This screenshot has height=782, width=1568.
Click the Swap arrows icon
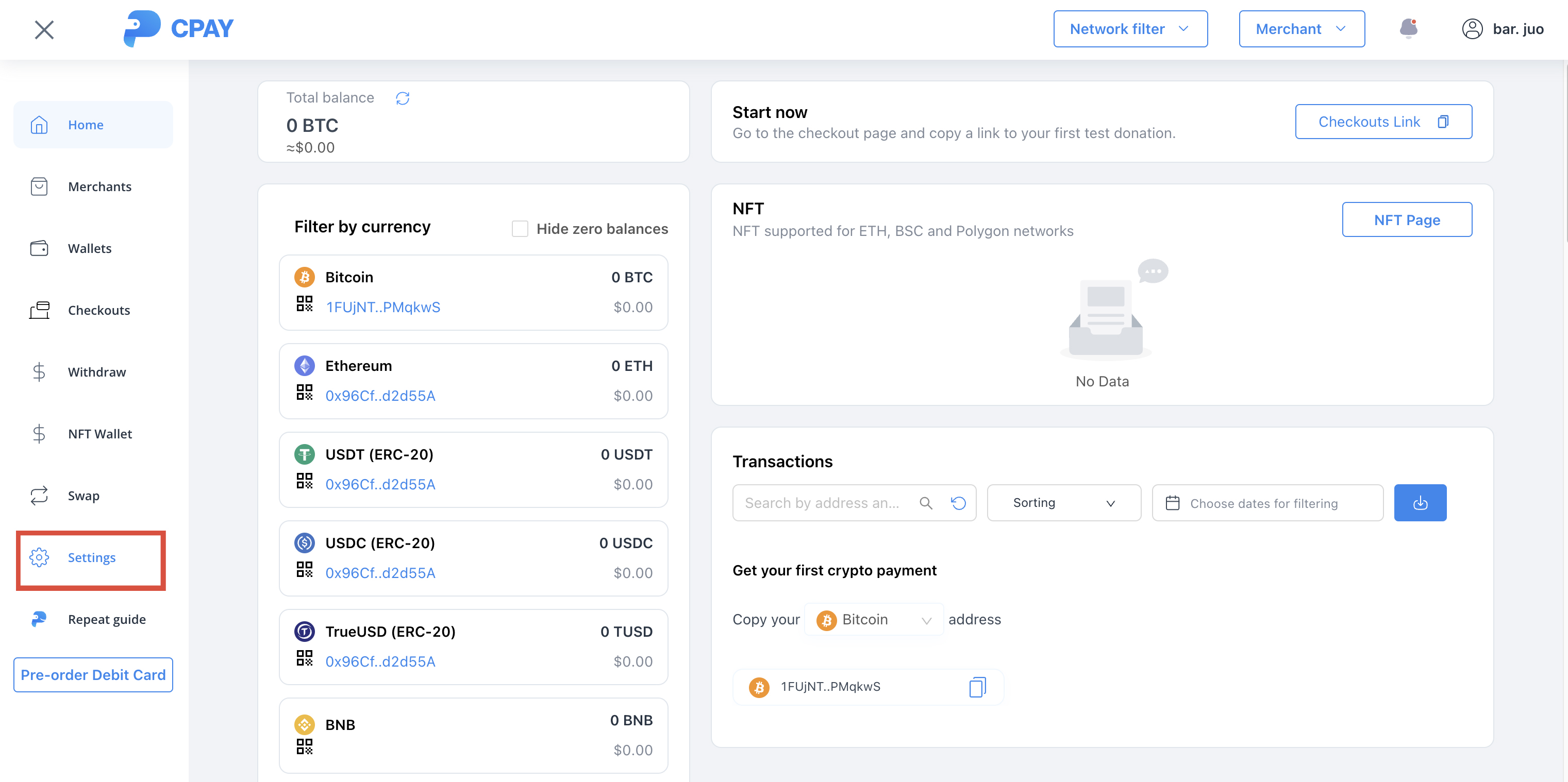pos(39,496)
